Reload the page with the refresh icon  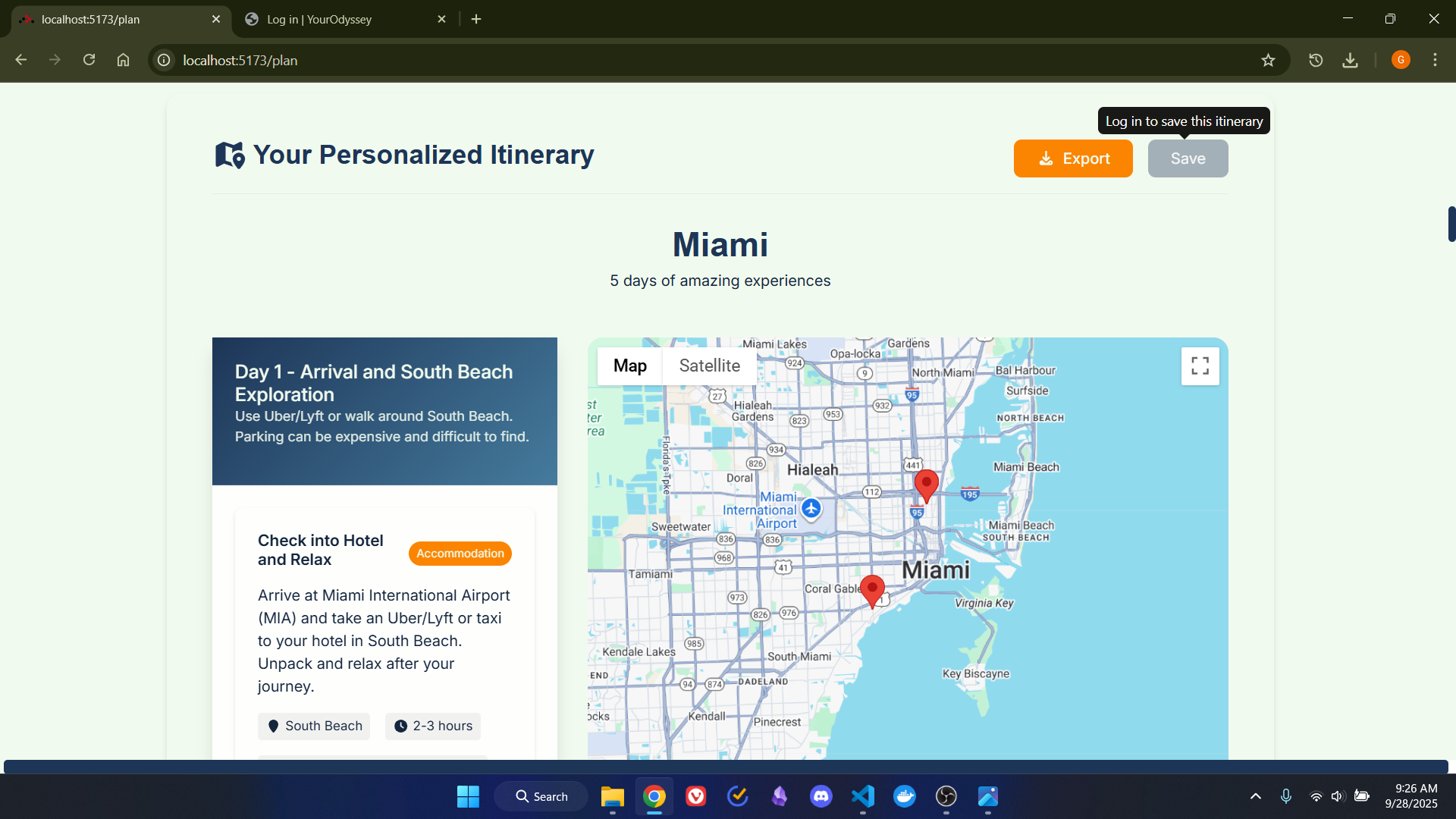[89, 61]
